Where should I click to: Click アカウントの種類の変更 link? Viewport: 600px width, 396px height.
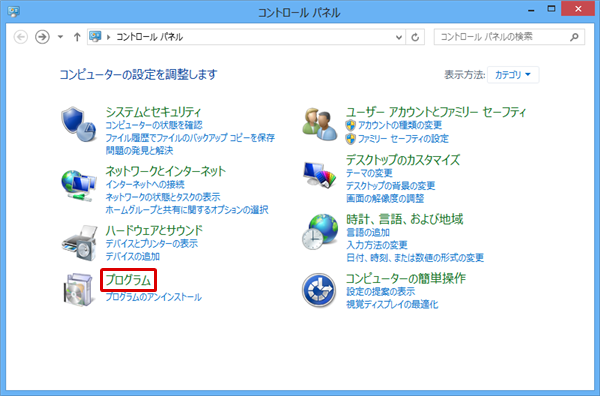(400, 125)
